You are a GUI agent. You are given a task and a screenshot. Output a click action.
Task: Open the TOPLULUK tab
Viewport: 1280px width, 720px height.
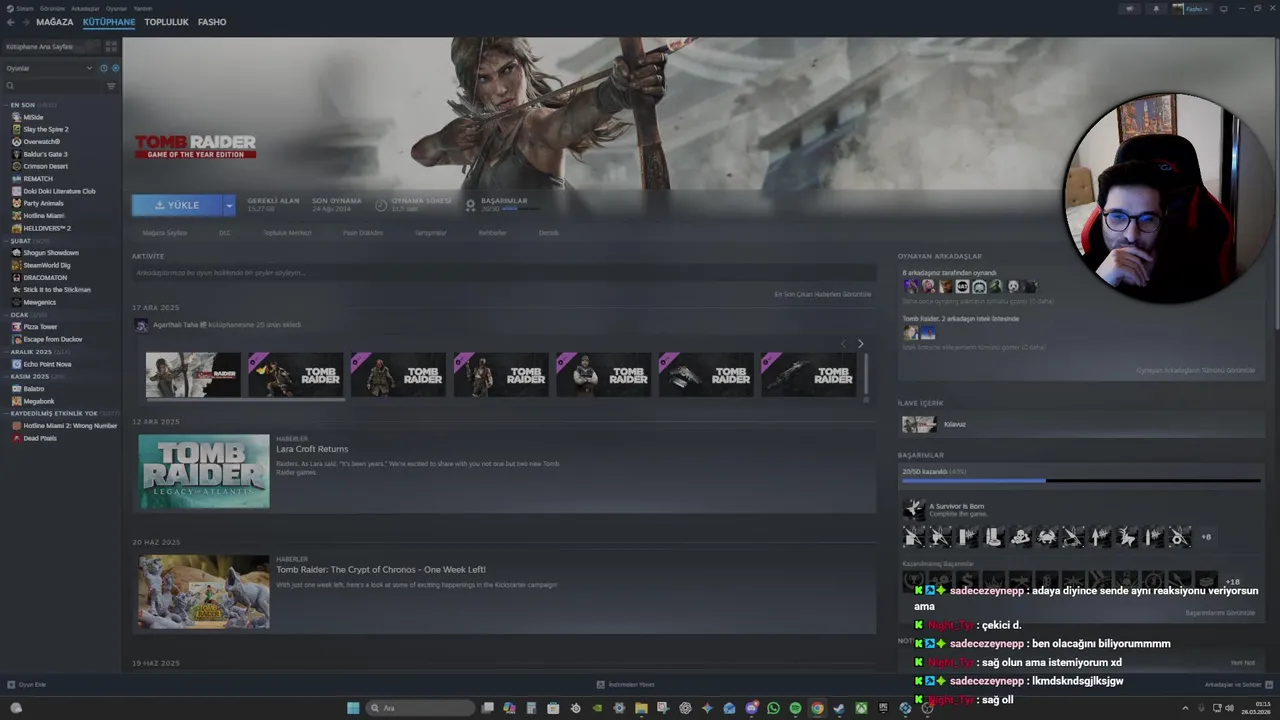(166, 22)
